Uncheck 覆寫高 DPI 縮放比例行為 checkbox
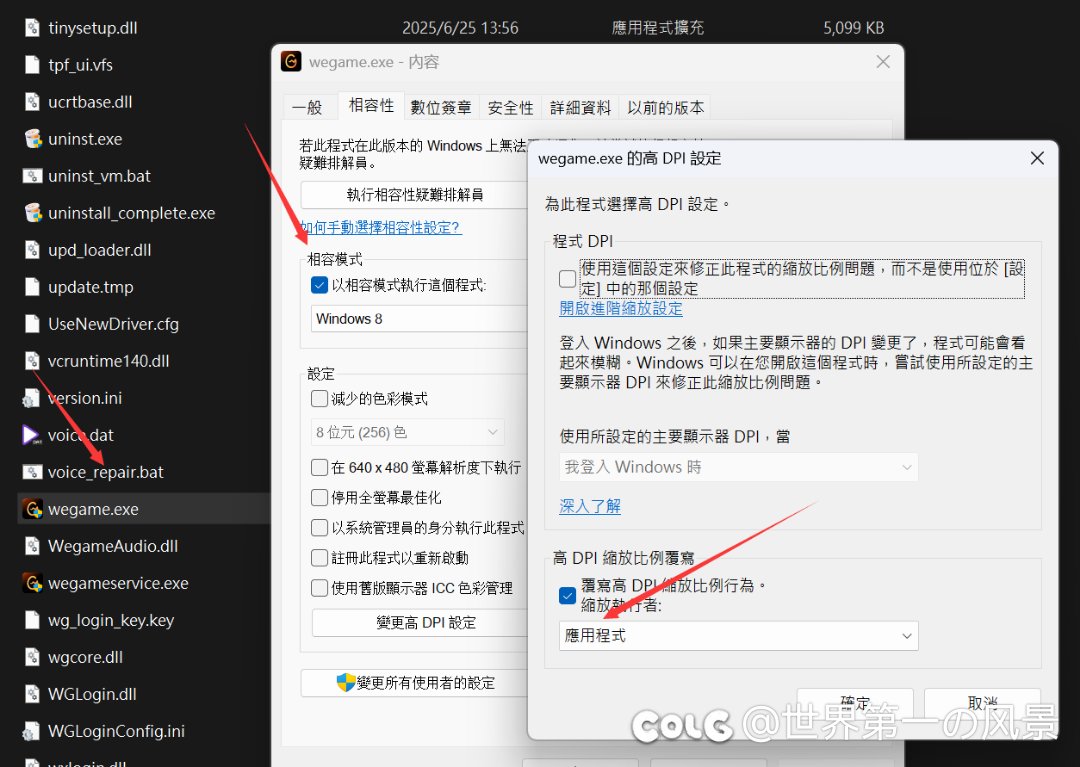The width and height of the screenshot is (1080, 767). [567, 595]
